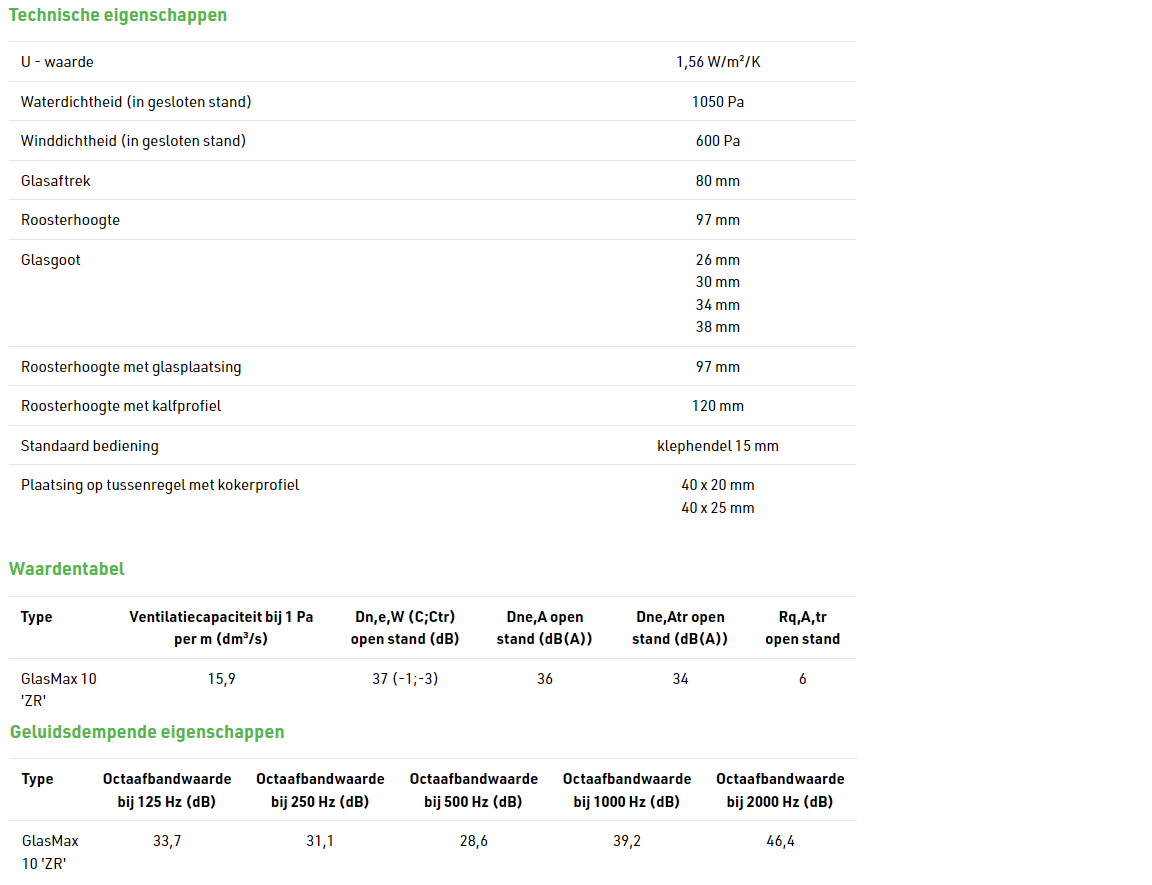
Task: Select 'Roosterhoogte met glasplaatsing' label
Action: point(131,366)
